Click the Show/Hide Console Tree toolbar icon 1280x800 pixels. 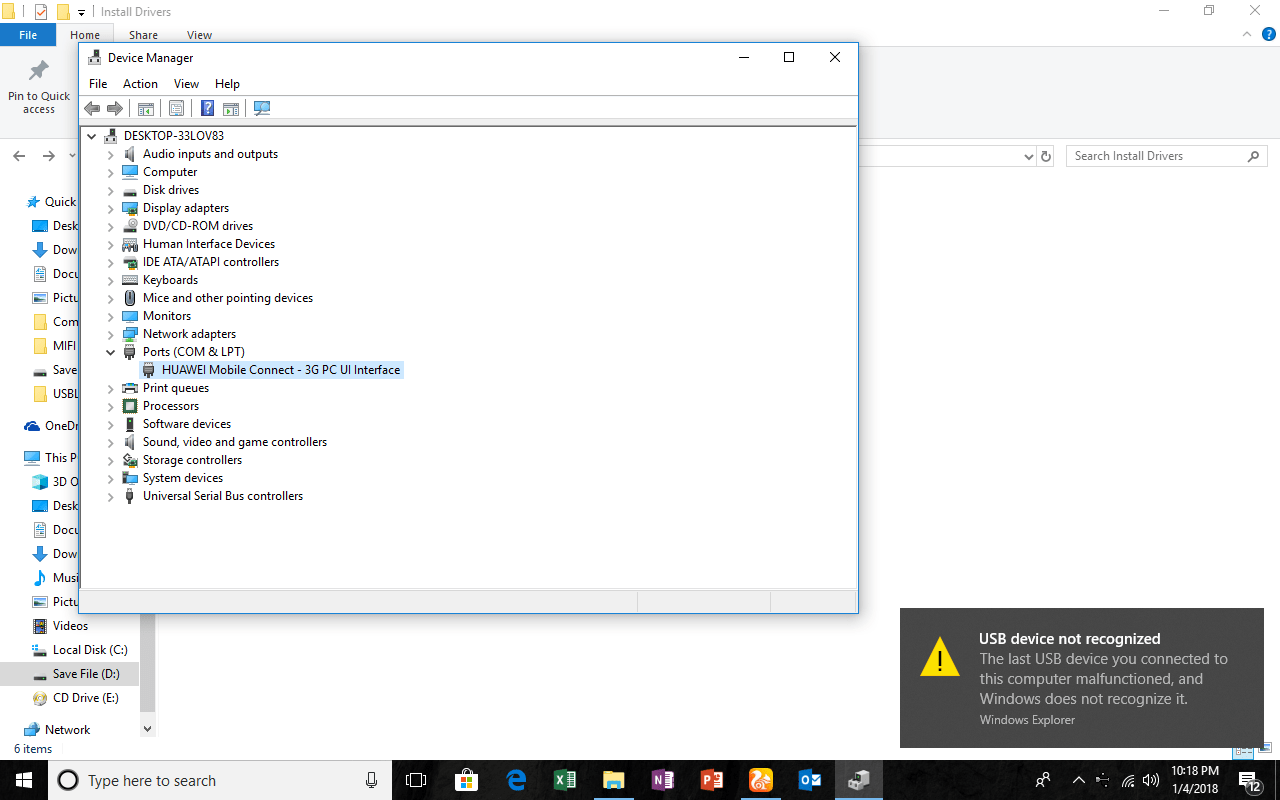(146, 108)
